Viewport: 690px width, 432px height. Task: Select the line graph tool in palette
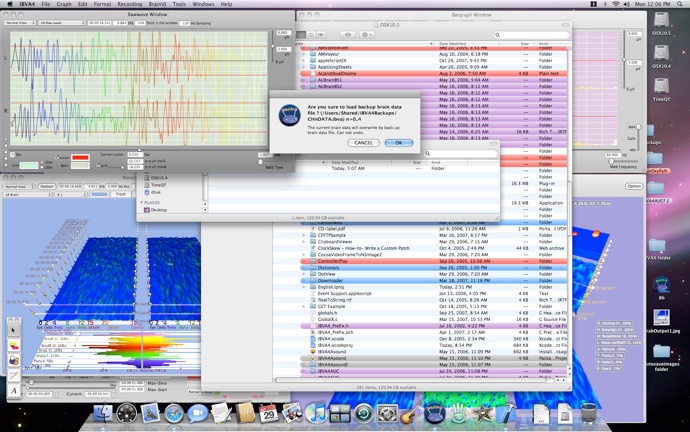coord(14,375)
